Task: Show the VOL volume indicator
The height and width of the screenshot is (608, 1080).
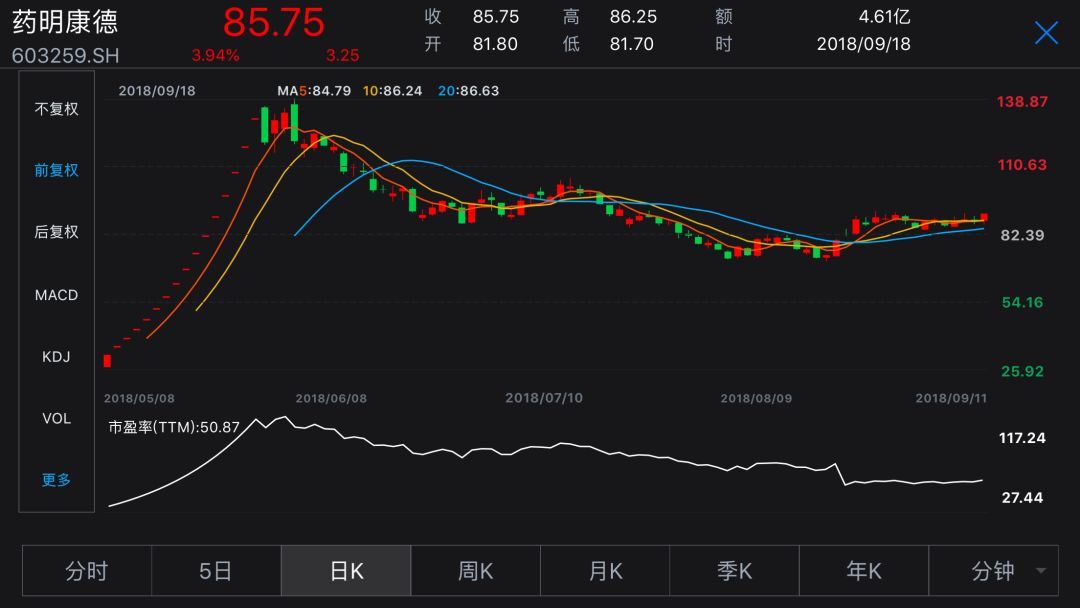Action: point(56,419)
